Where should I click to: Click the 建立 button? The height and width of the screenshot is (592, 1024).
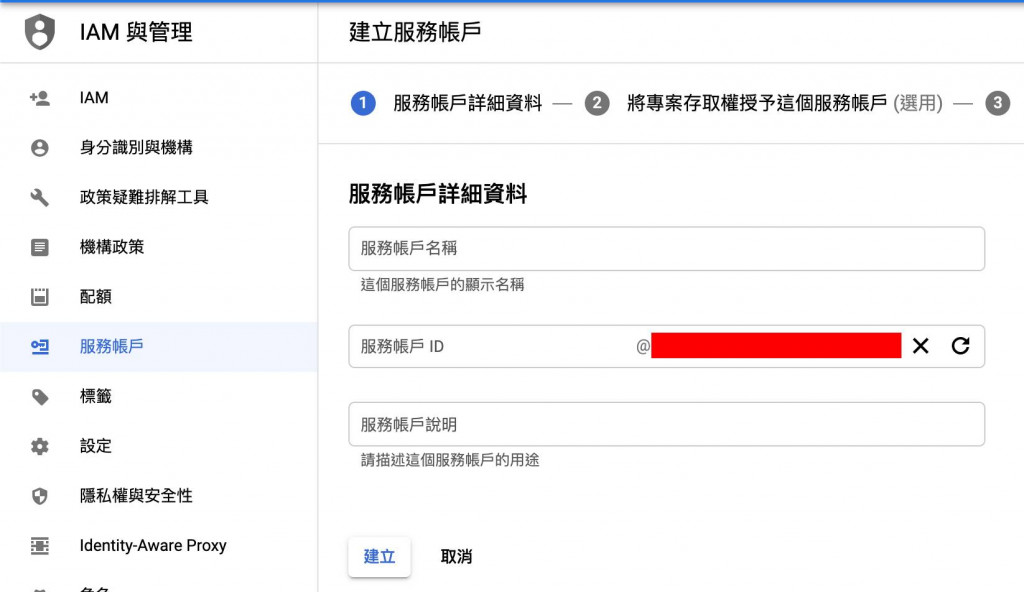pos(379,557)
